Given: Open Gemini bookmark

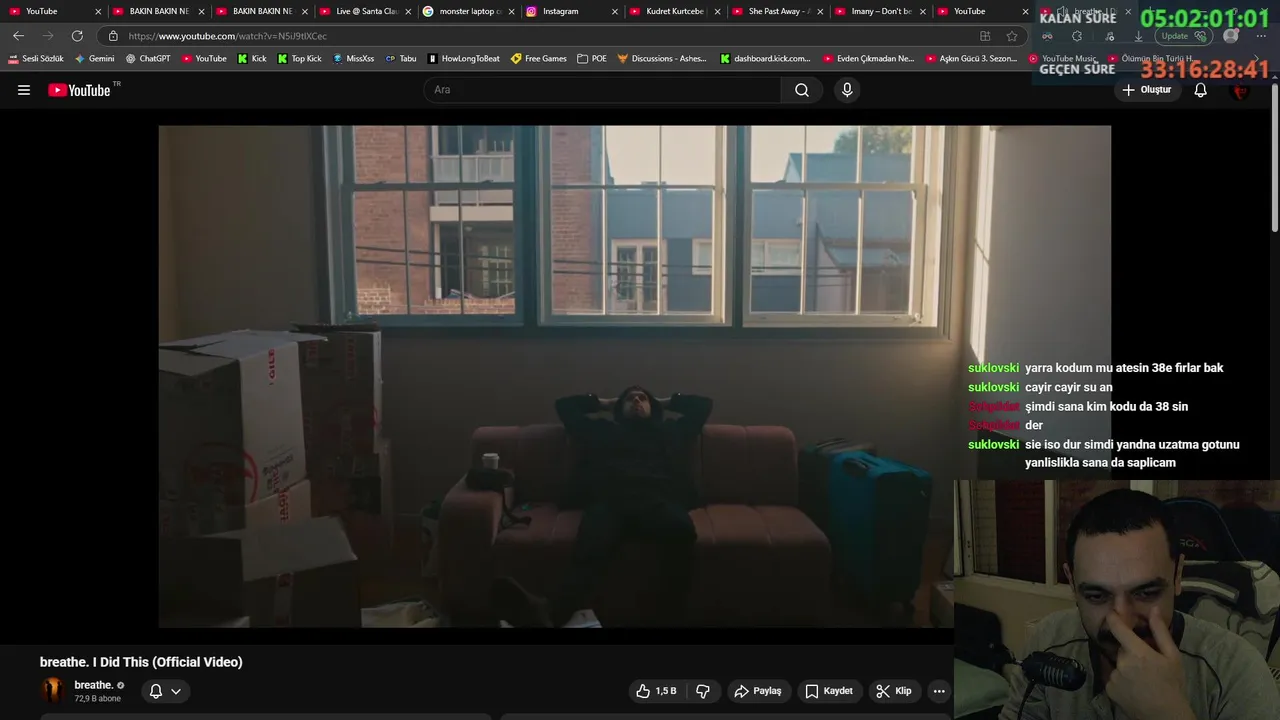Looking at the screenshot, I should point(95,59).
